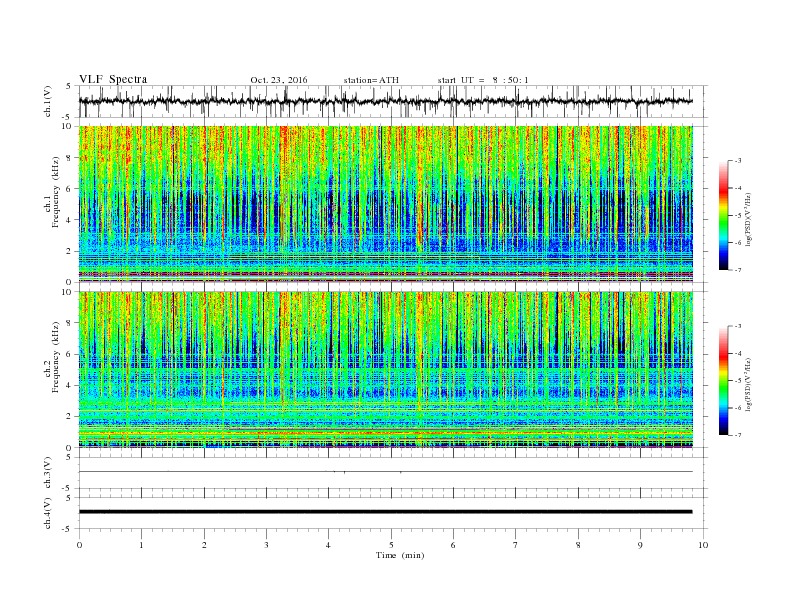The image size is (792, 612).
Task: Click the "1" tick on Time axis
Action: click(141, 545)
